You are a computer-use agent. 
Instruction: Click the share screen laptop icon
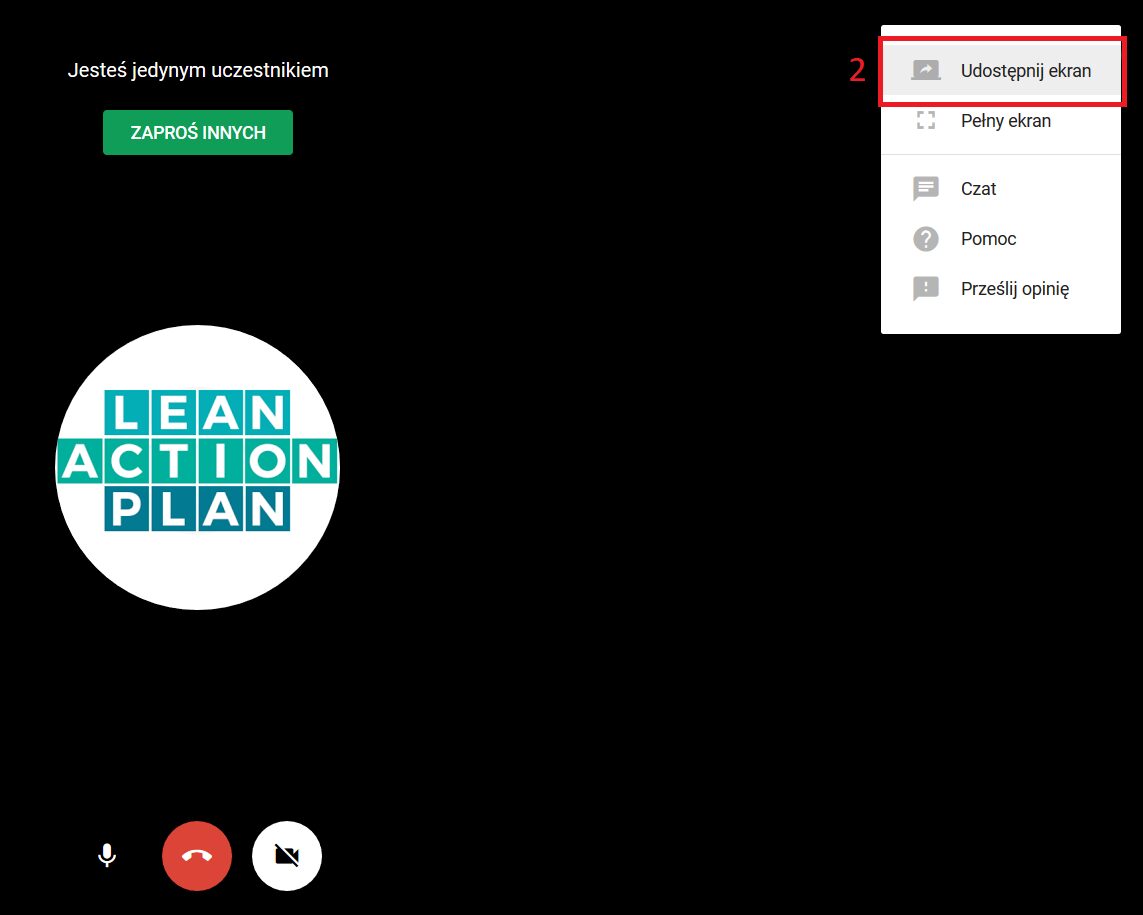[x=926, y=71]
